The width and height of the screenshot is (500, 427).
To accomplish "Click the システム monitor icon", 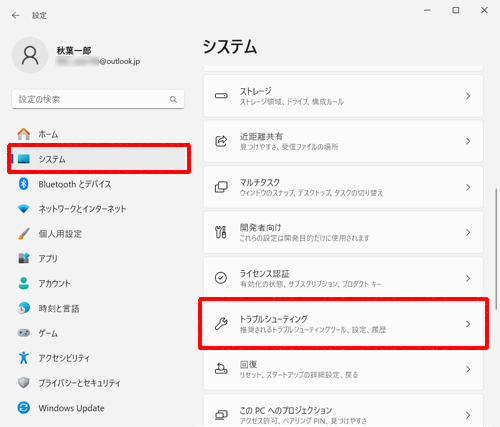I will point(24,159).
